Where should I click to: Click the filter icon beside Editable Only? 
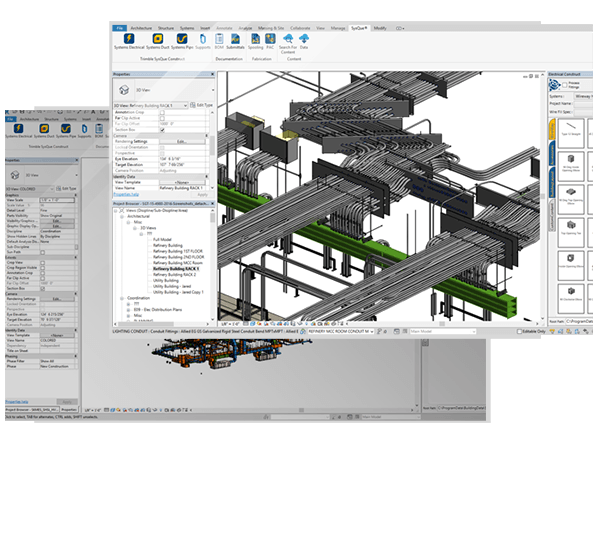pos(552,331)
